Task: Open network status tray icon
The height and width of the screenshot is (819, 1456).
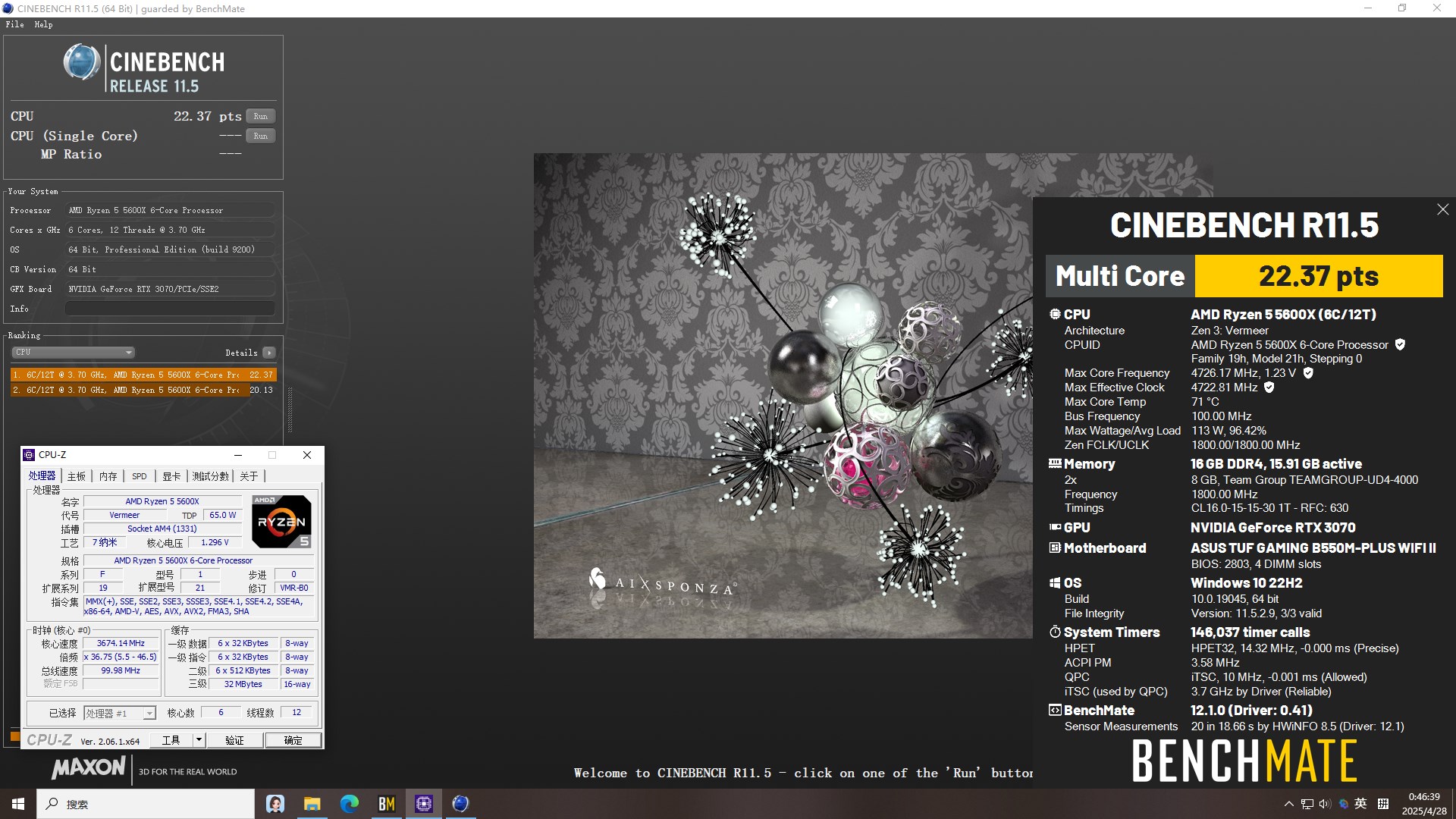Action: (x=1307, y=804)
